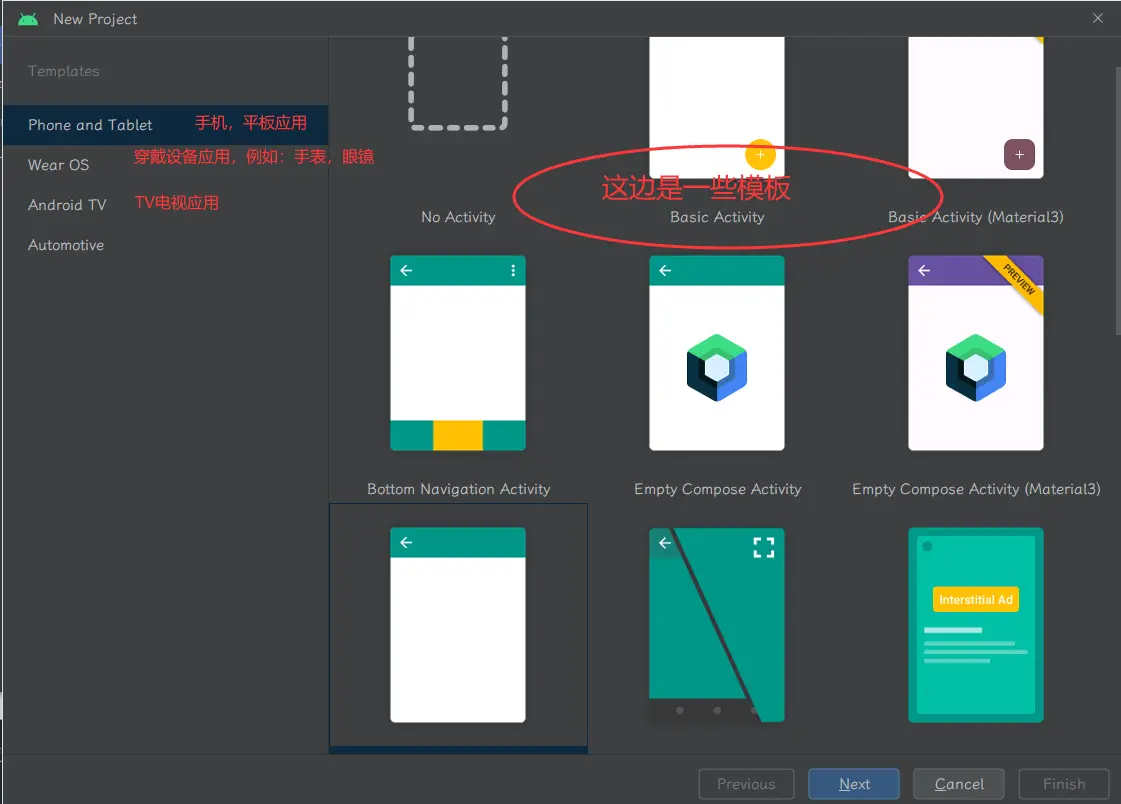
Task: Select the Interstitial Ad template
Action: pos(975,625)
